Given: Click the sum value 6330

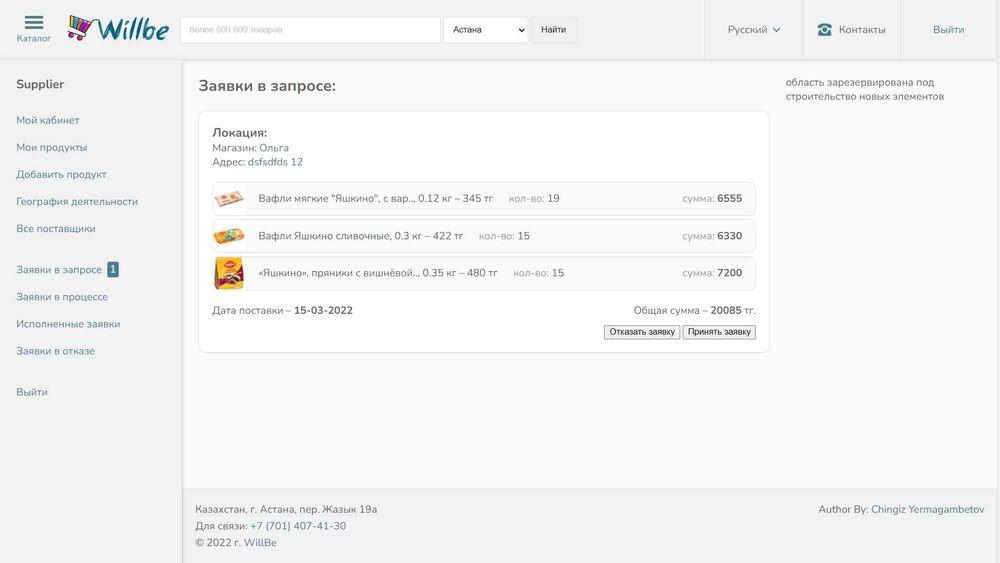Looking at the screenshot, I should click(x=730, y=236).
